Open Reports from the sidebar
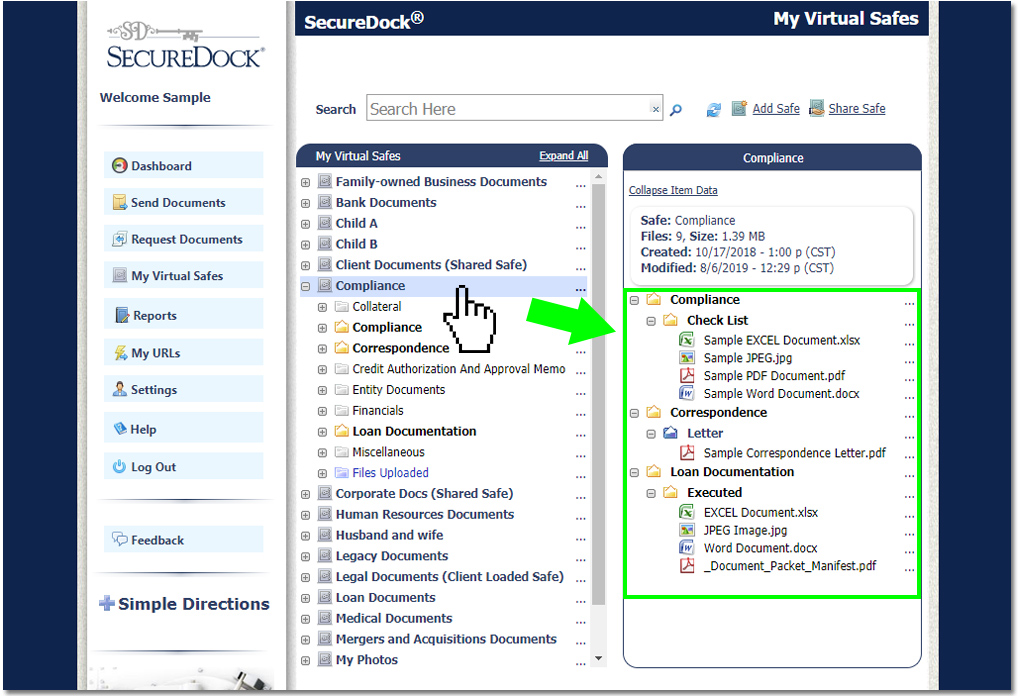 pos(184,315)
